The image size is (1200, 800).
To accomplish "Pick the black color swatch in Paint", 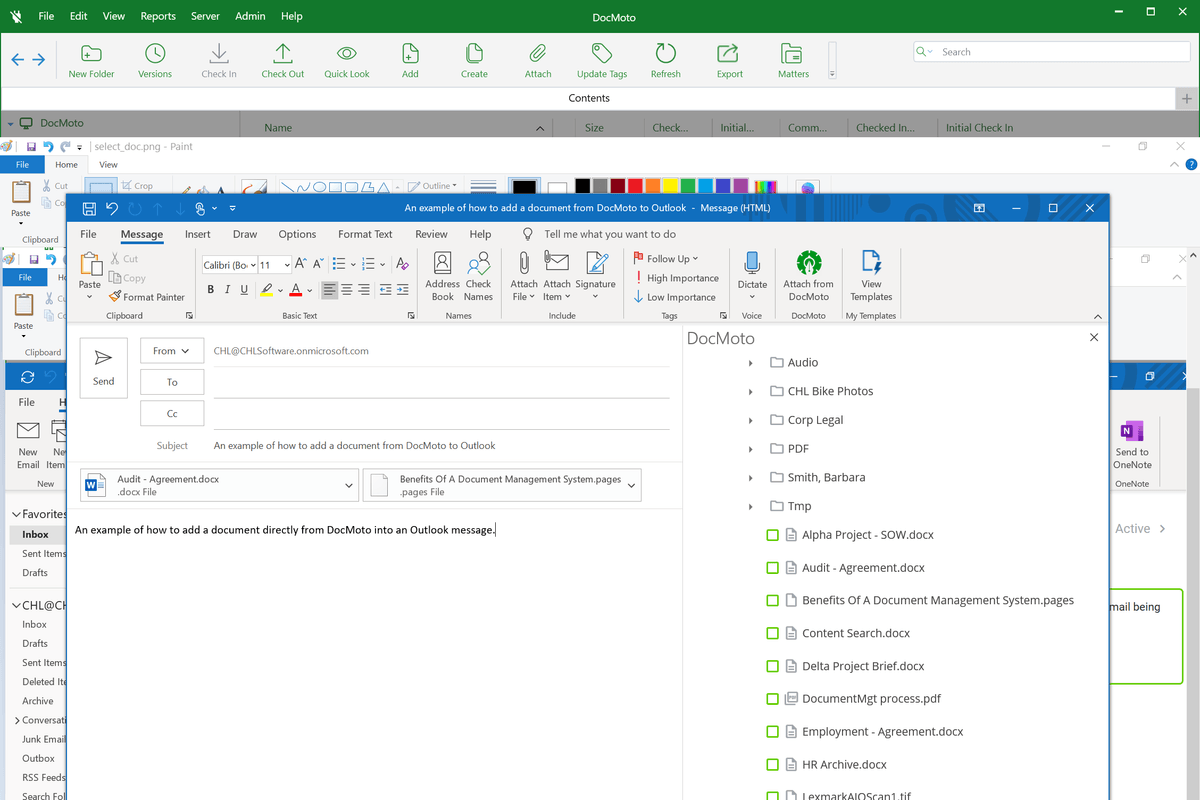I will click(x=582, y=186).
